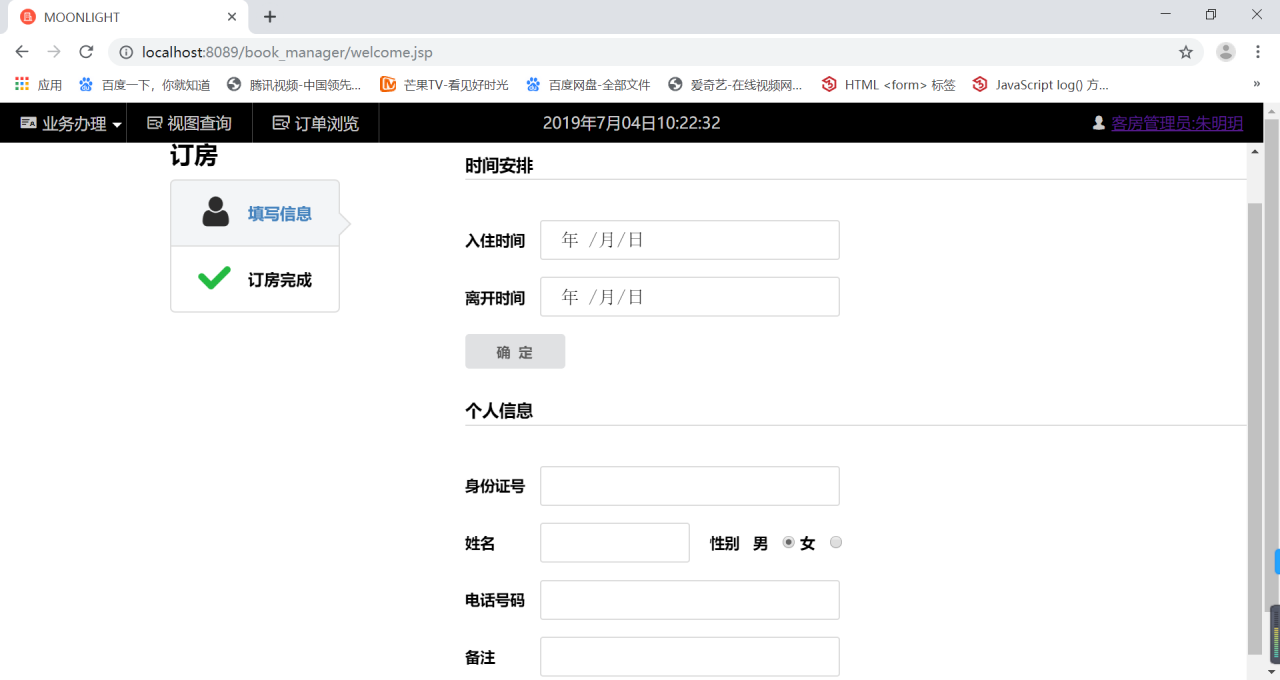Open the Chrome profile avatar
Viewport: 1280px width, 680px height.
1226,52
